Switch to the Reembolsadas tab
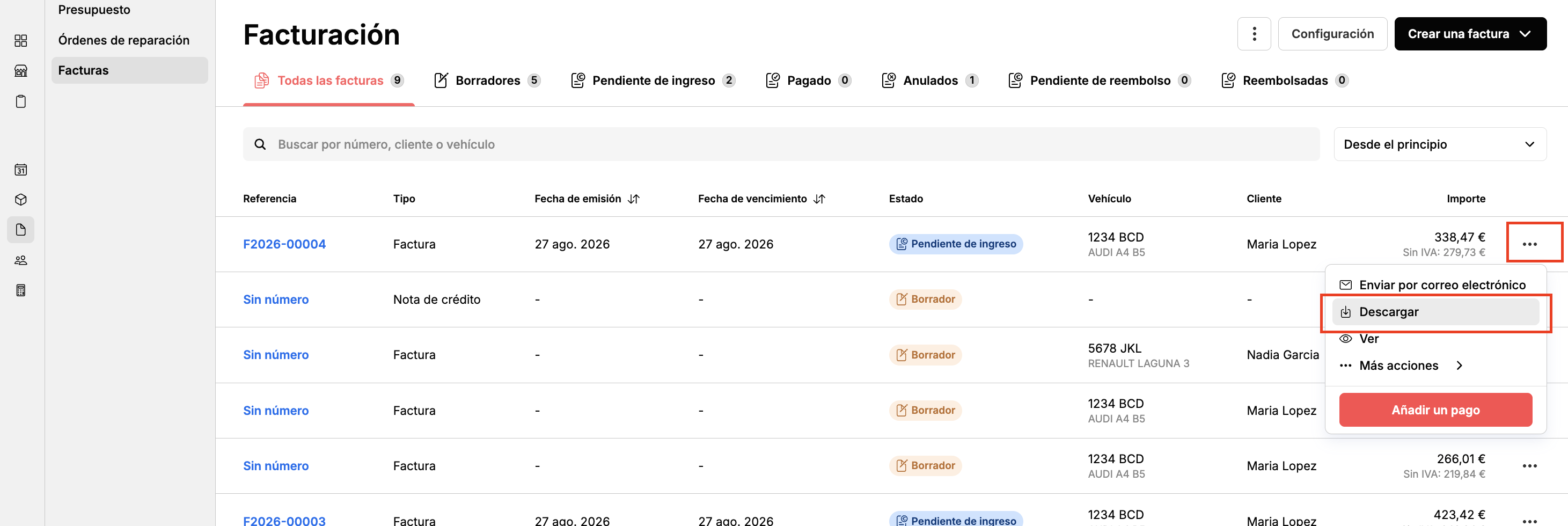The height and width of the screenshot is (526, 1568). [x=1284, y=81]
